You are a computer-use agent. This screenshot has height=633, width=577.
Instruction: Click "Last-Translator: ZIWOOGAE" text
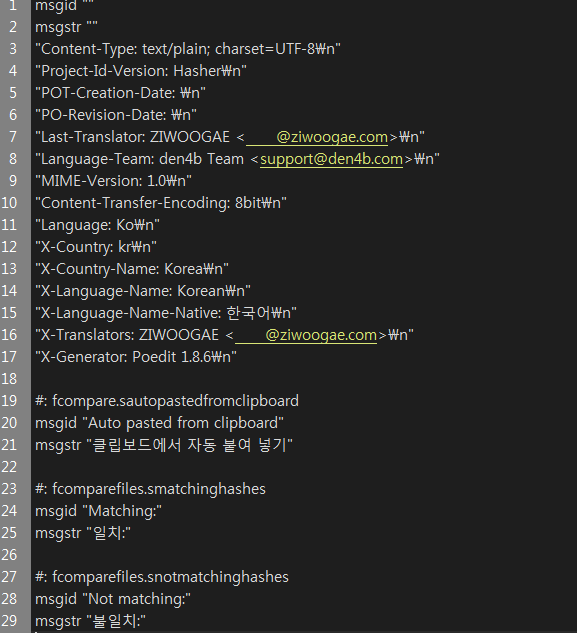135,137
